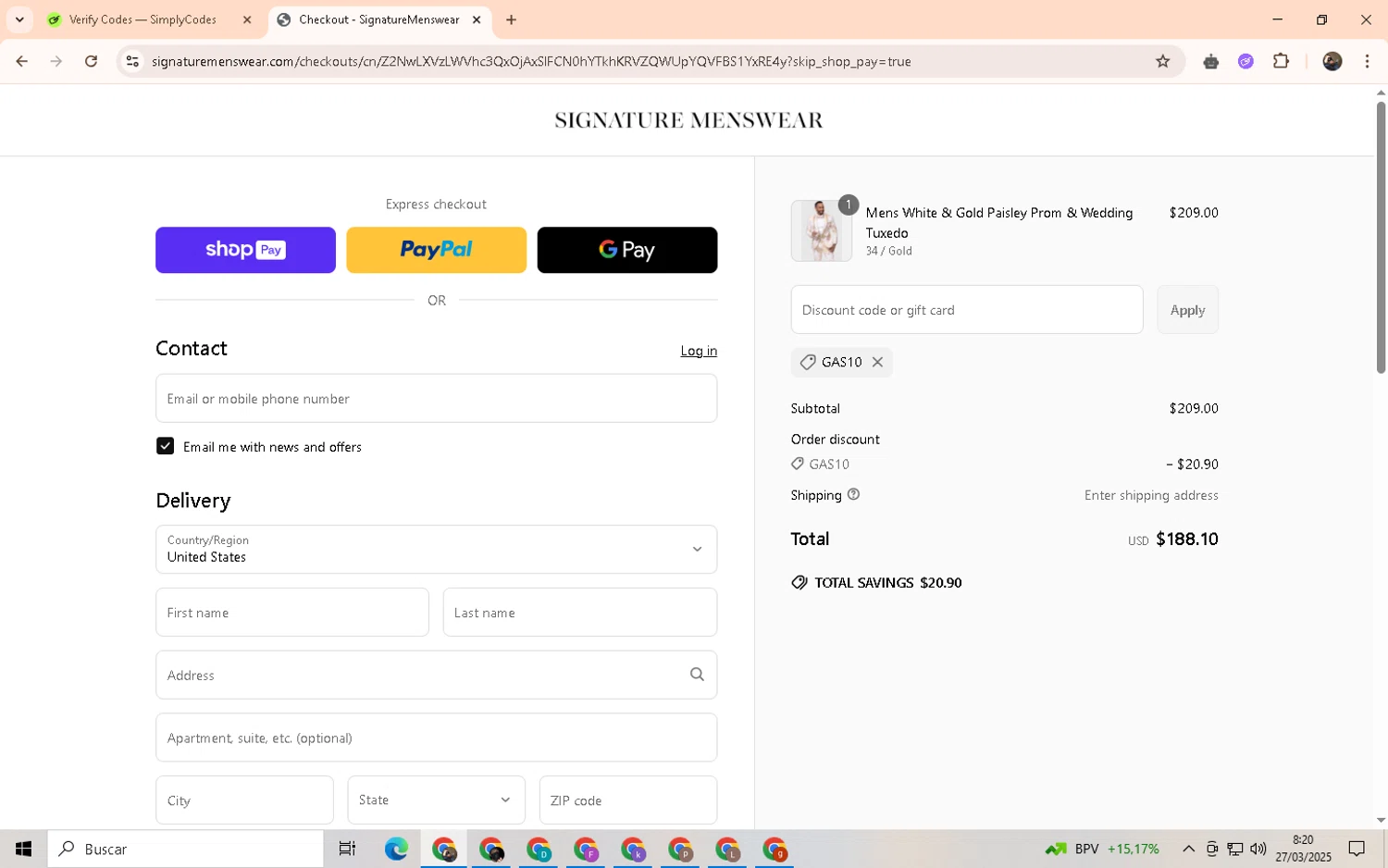The width and height of the screenshot is (1388, 868).
Task: Click the Apply discount button
Action: coord(1187,310)
